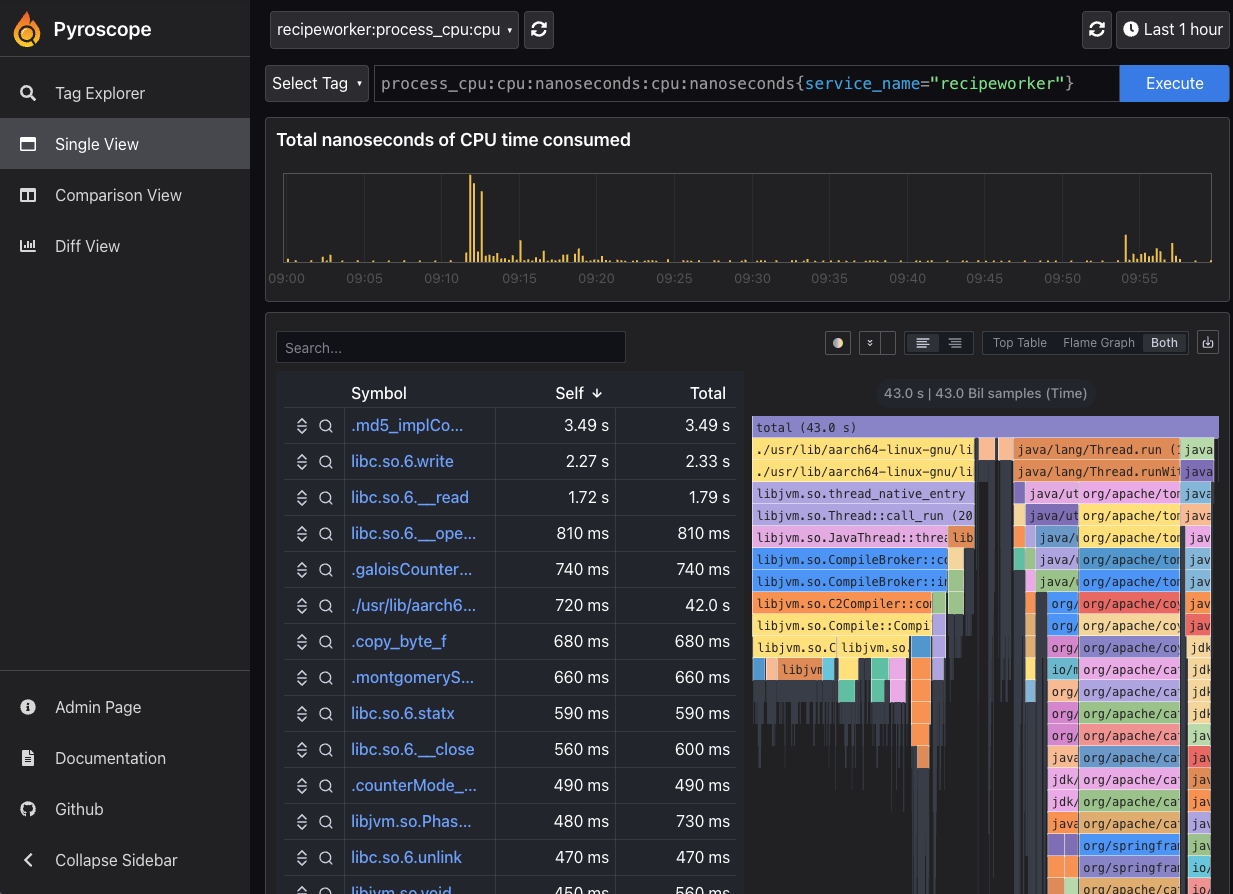This screenshot has width=1233, height=894.
Task: Click the collapse nodes double-chevron button
Action: (870, 343)
